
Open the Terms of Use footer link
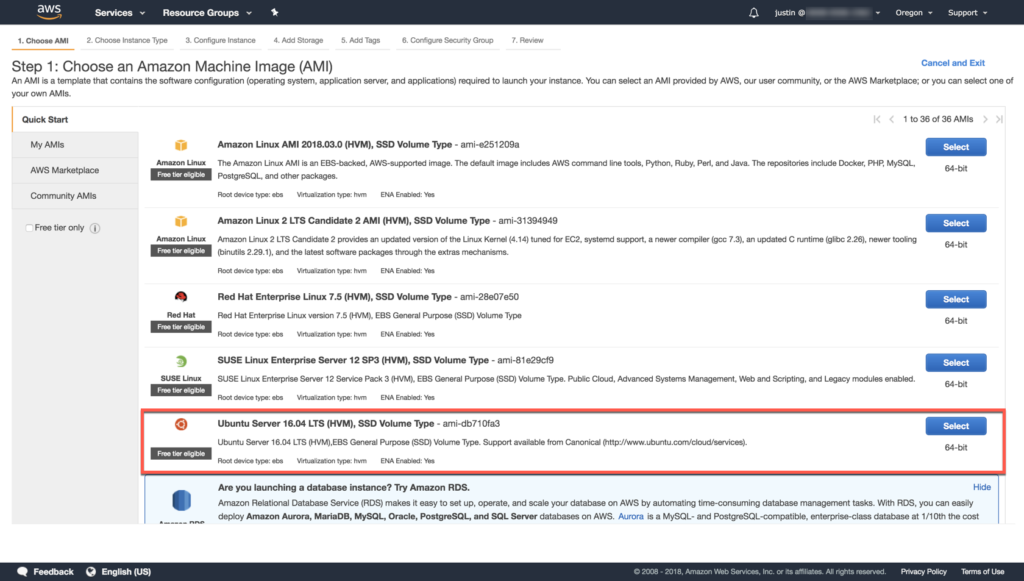tap(982, 572)
